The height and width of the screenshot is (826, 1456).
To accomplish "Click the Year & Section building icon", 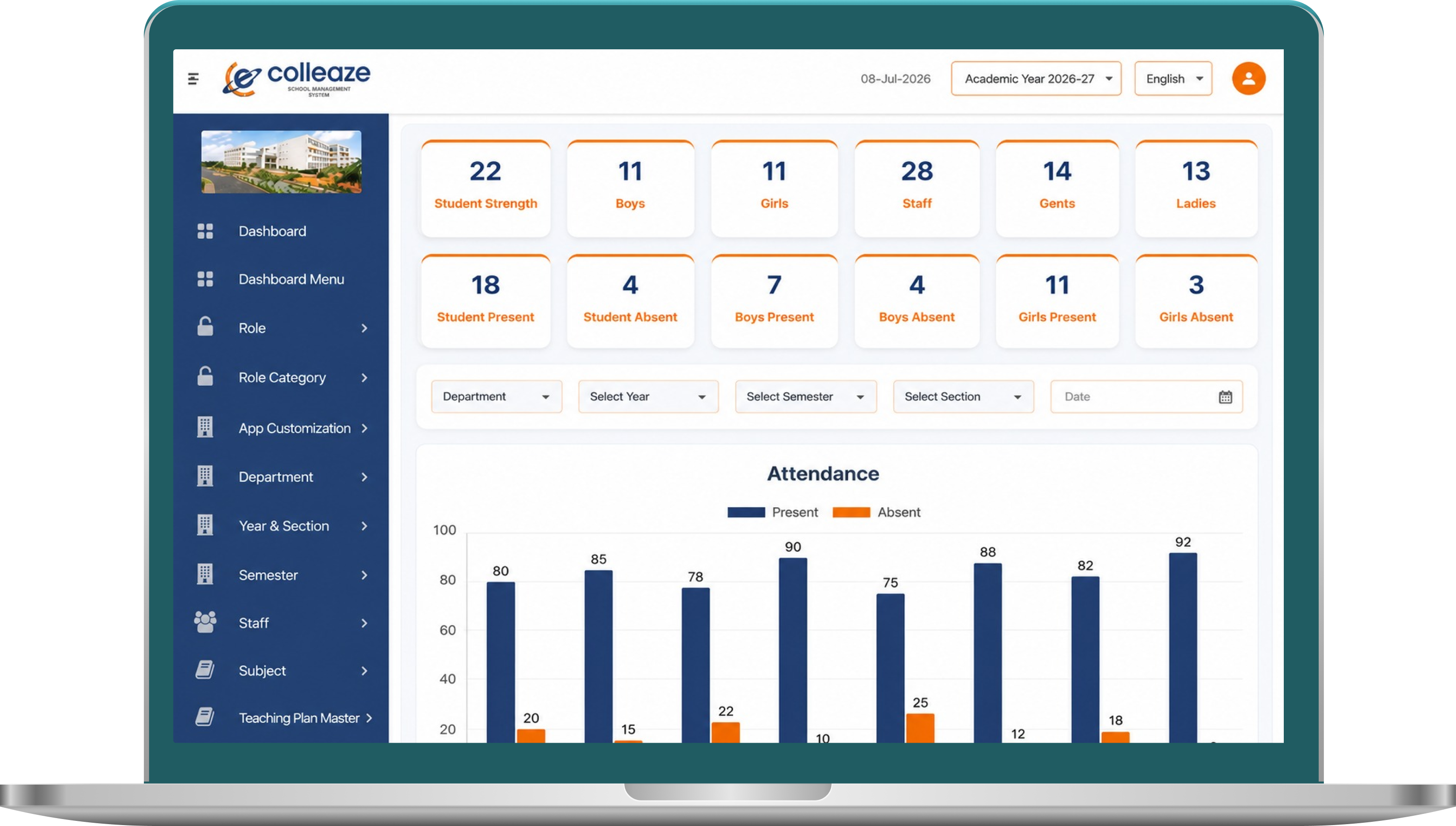I will [205, 525].
